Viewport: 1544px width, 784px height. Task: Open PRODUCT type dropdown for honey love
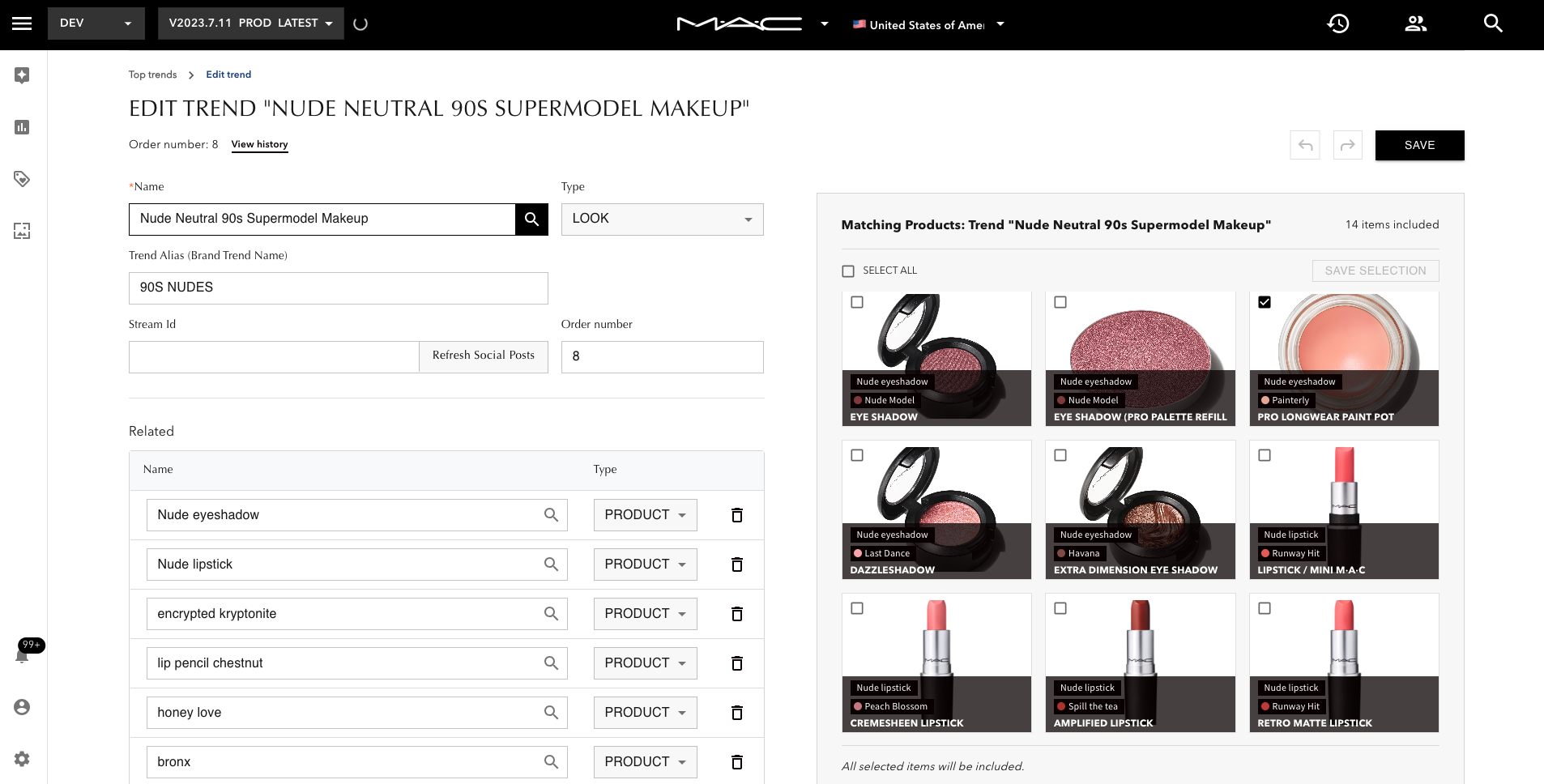[646, 713]
